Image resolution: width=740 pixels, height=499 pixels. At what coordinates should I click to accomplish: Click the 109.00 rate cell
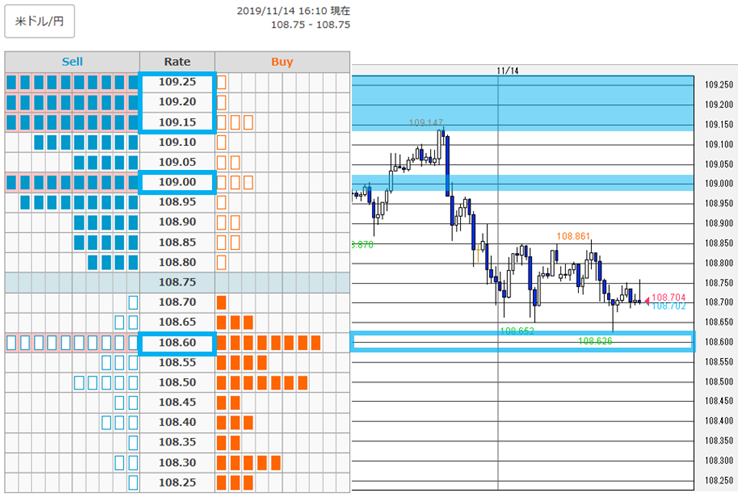(x=177, y=182)
